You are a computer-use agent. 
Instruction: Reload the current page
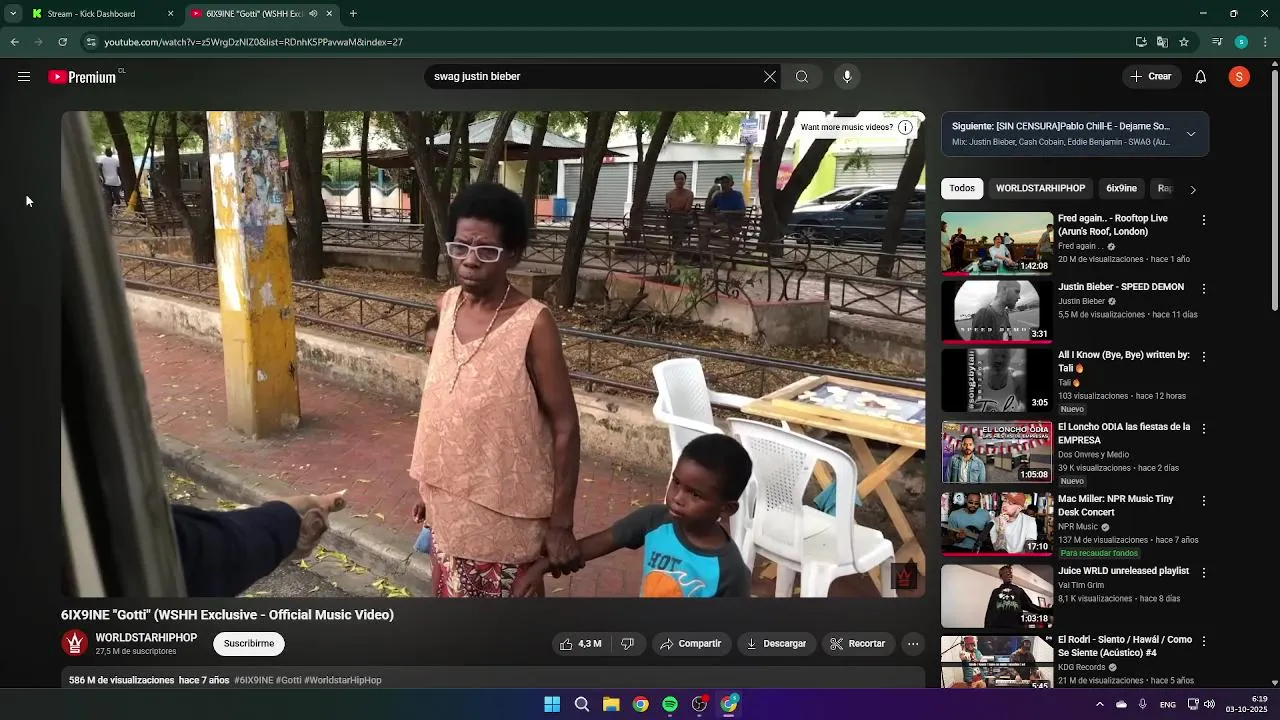tap(62, 42)
